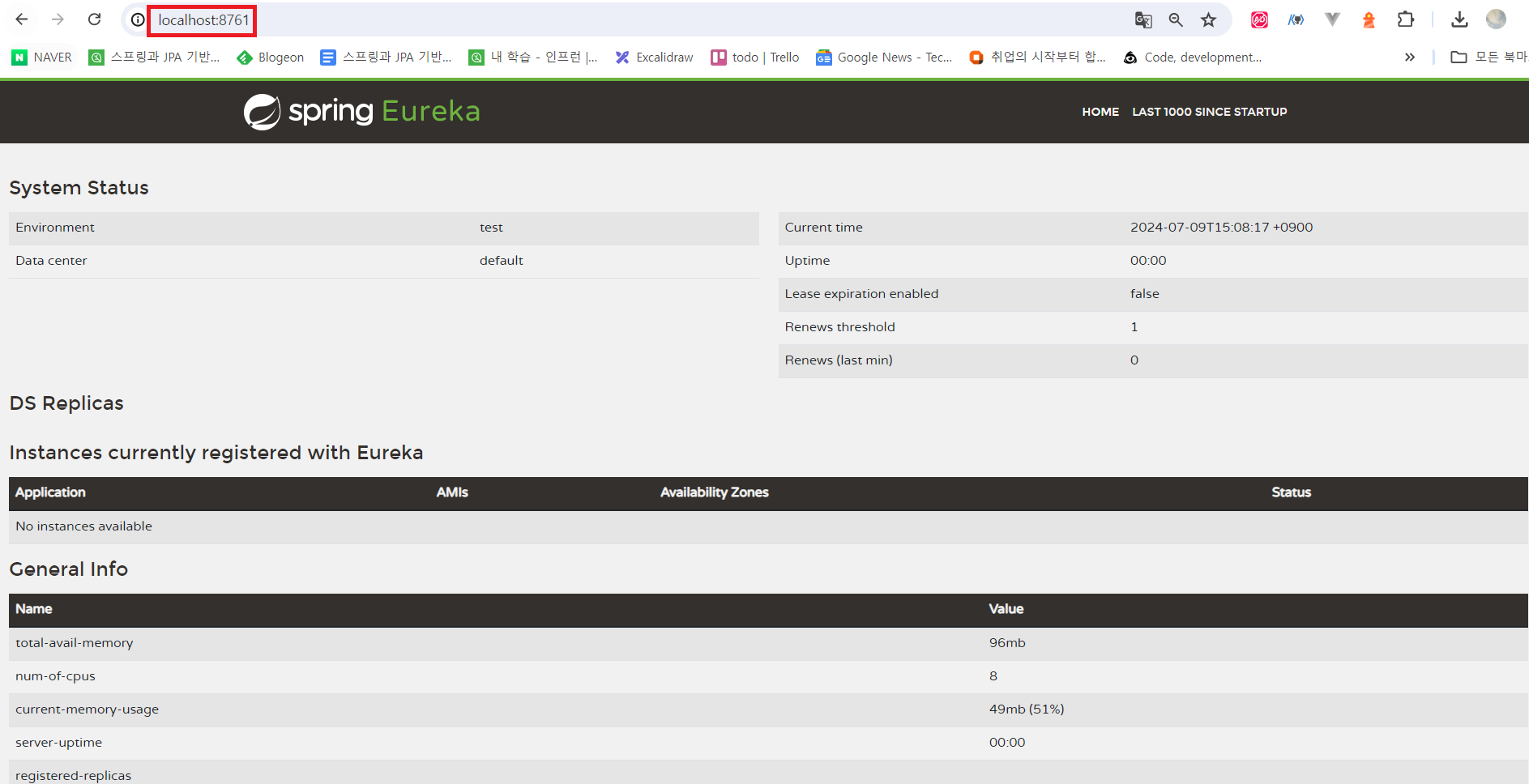Image resolution: width=1529 pixels, height=784 pixels.
Task: Click the 'Lease expiration enabled' label
Action: click(861, 294)
